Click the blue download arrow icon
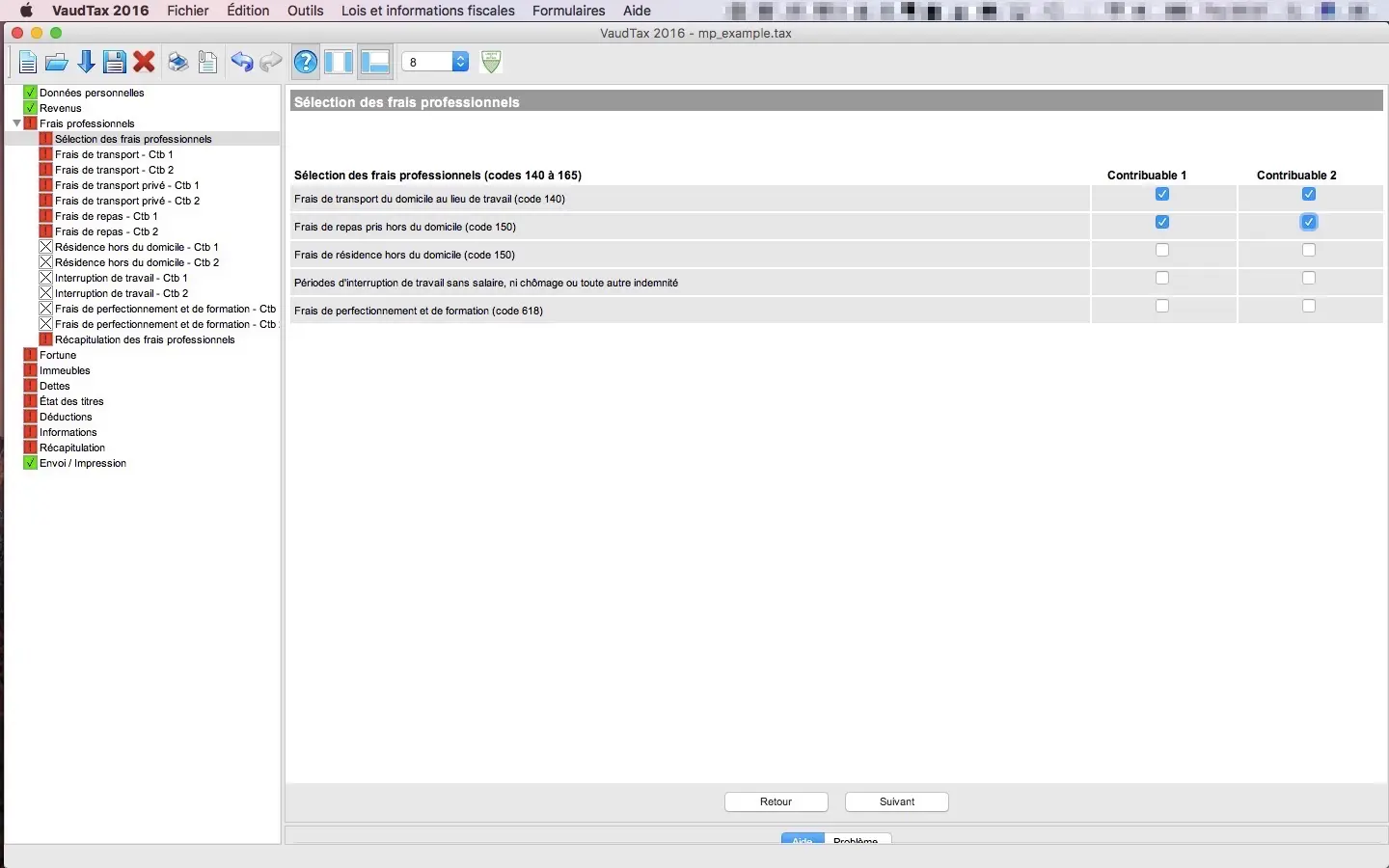This screenshot has width=1389, height=868. pyautogui.click(x=86, y=63)
